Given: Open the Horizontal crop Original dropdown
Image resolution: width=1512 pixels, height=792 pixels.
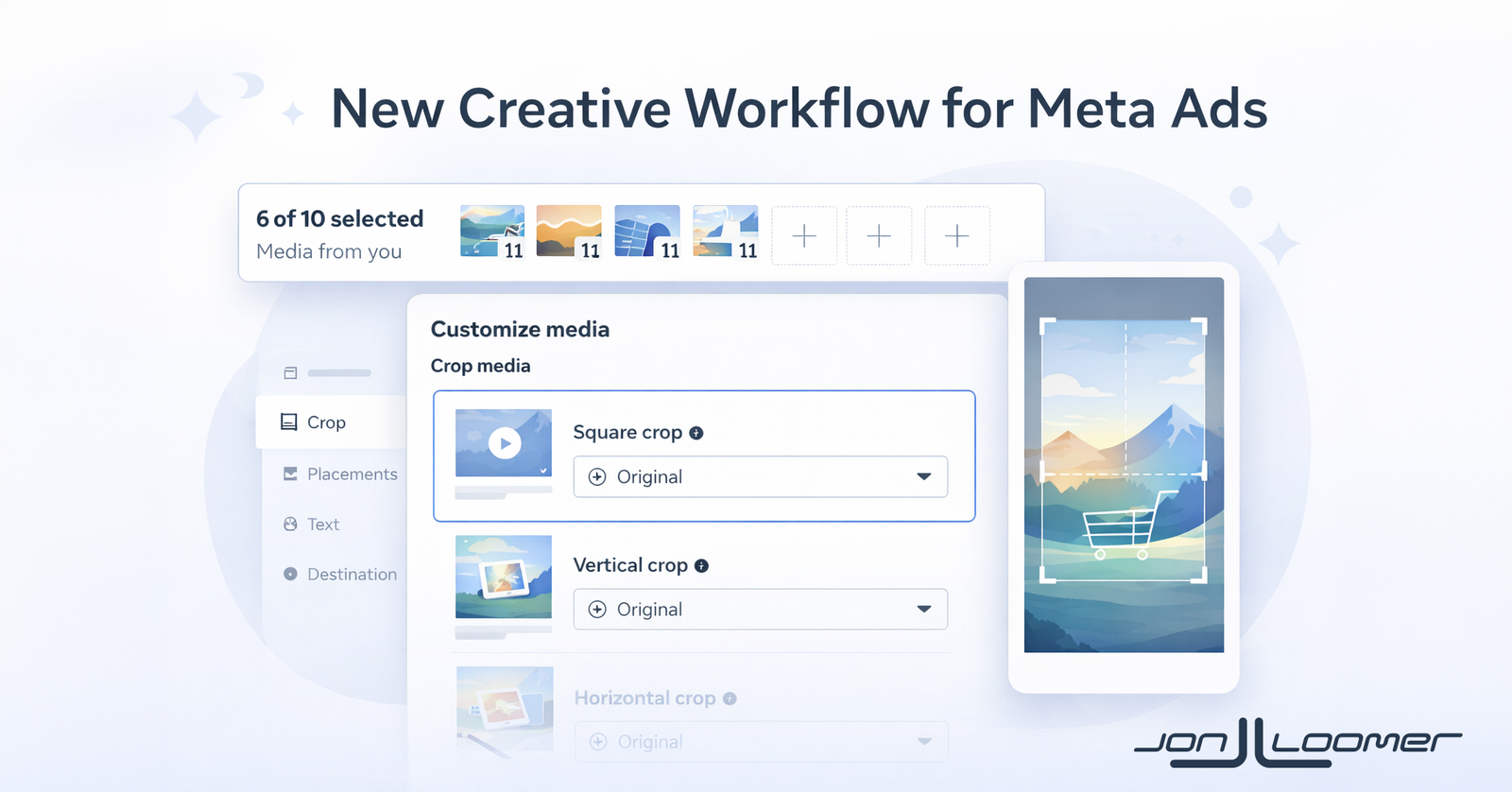Looking at the screenshot, I should [760, 742].
